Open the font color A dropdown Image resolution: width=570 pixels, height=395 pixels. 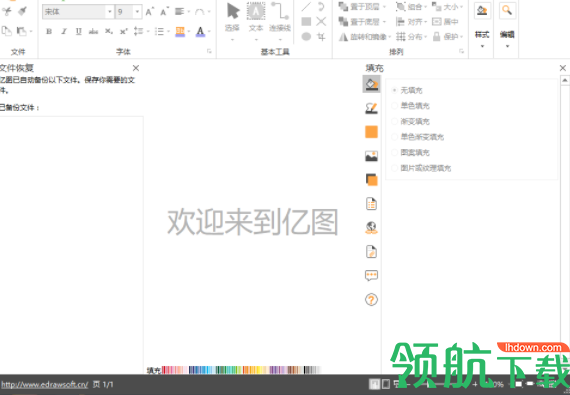click(209, 32)
